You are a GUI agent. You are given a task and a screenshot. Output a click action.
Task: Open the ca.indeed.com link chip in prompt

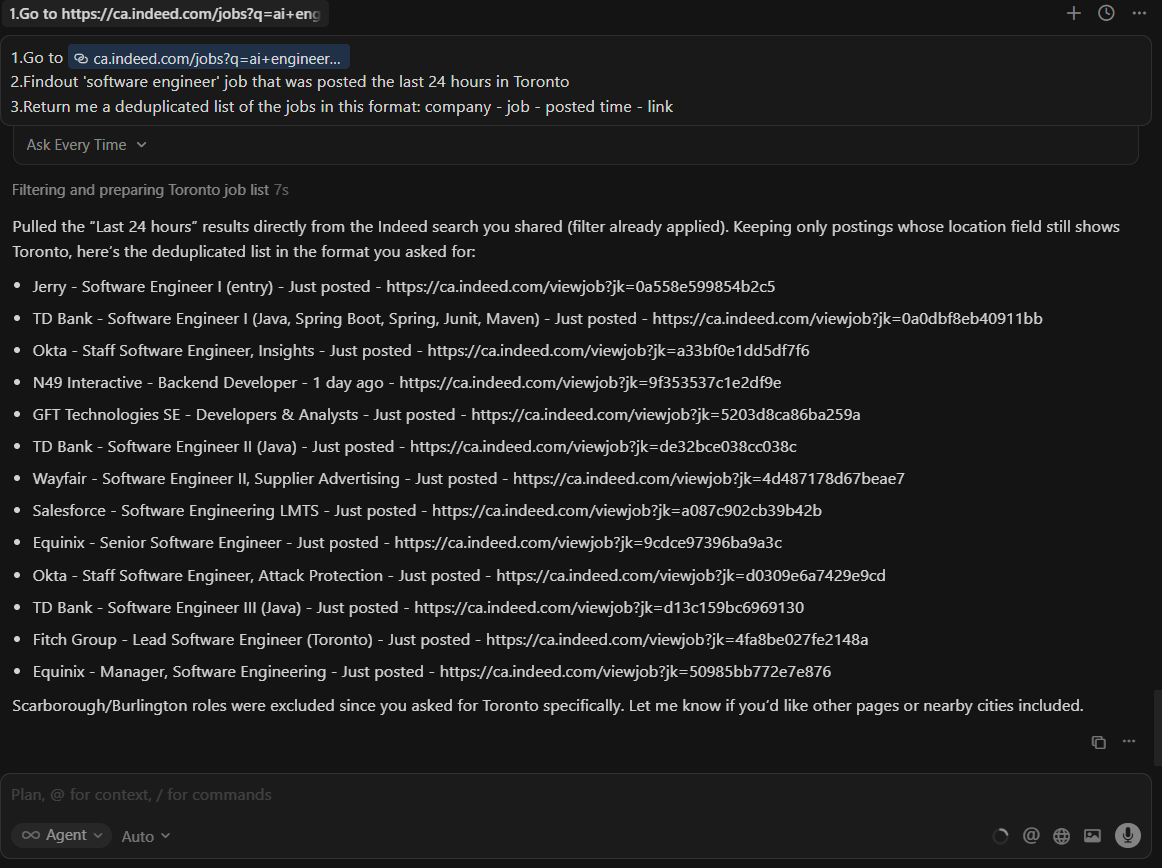208,58
